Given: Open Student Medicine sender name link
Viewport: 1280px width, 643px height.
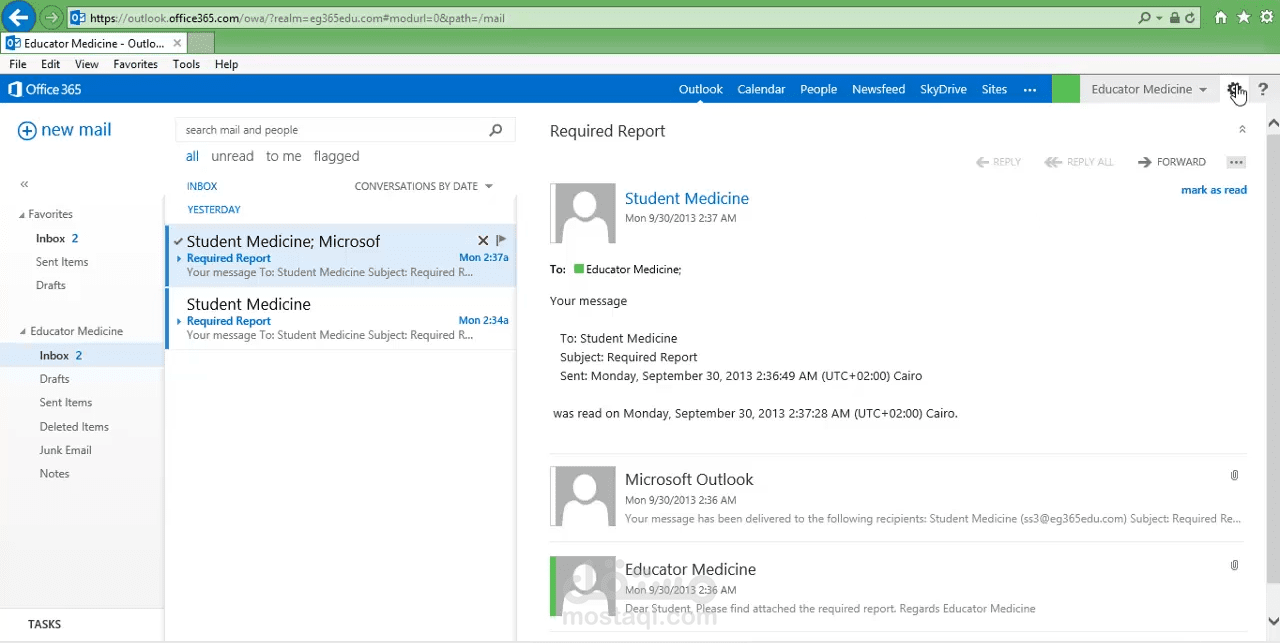Looking at the screenshot, I should [x=686, y=198].
